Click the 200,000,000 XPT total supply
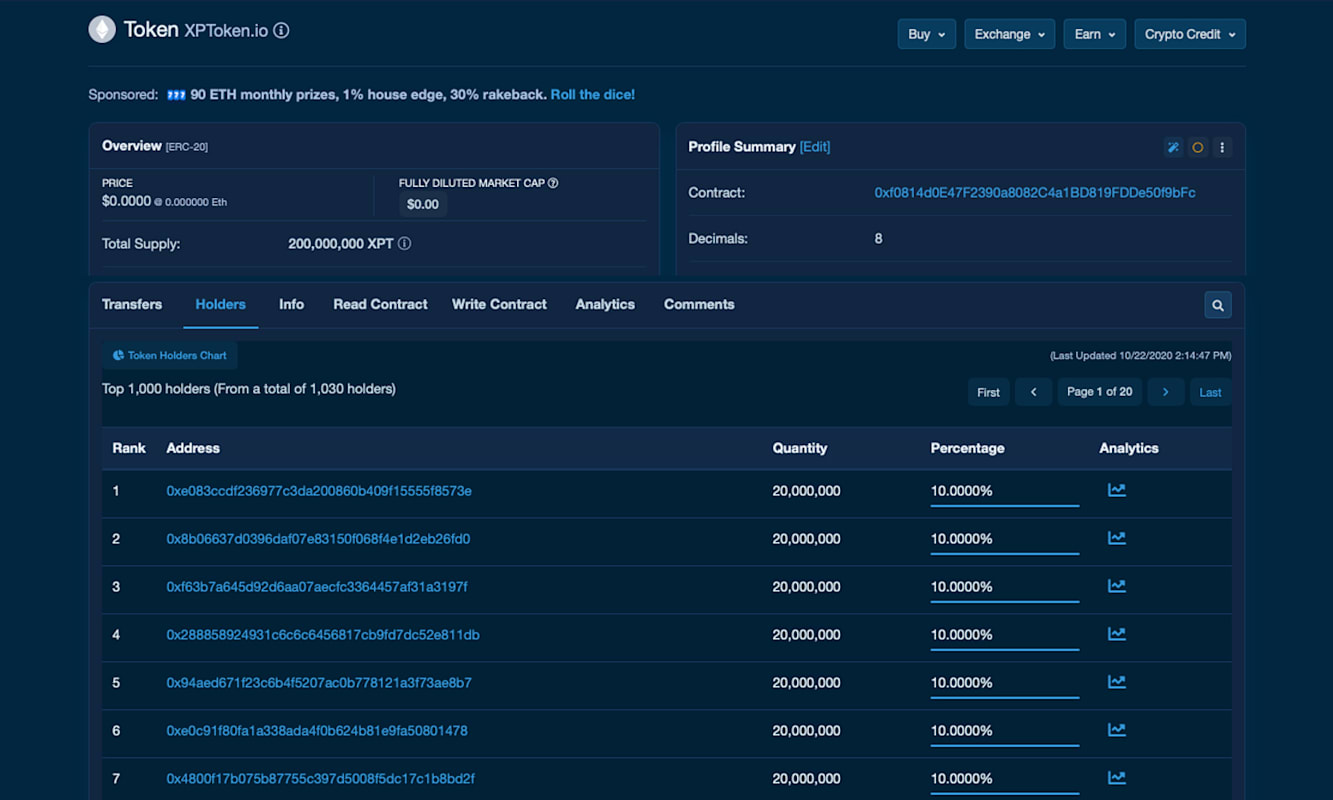The width and height of the screenshot is (1333, 800). tap(340, 243)
